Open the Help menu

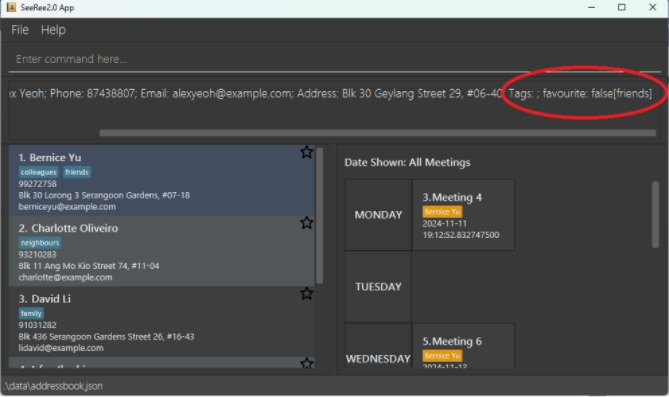(53, 30)
